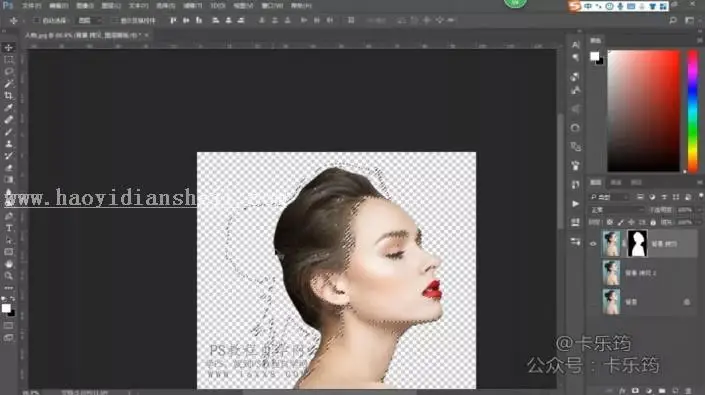Screen dimensions: 705x395
Task: Open the Color panel flyout menu
Action: point(700,40)
